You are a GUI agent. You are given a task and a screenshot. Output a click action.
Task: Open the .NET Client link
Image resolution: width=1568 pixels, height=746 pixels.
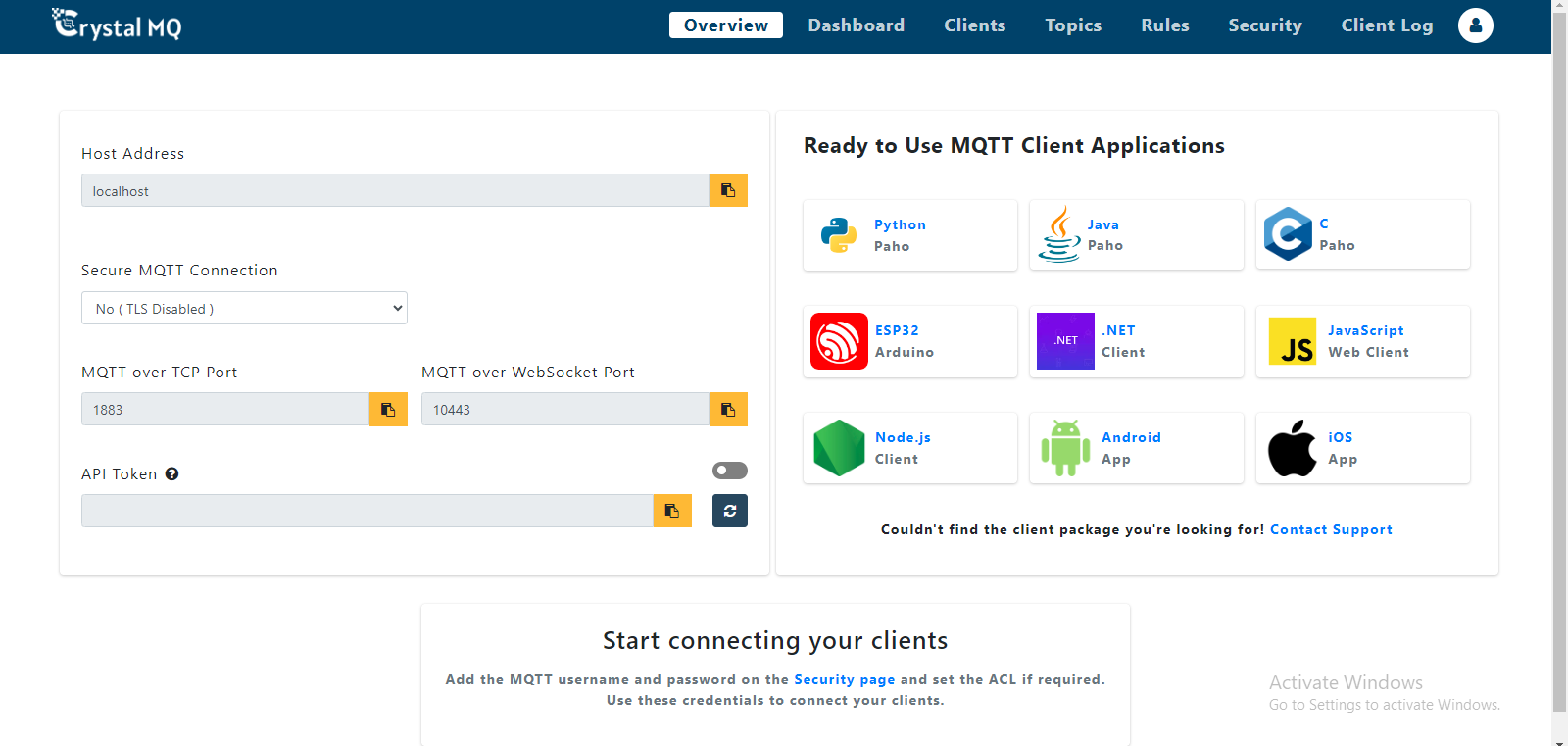point(1118,330)
